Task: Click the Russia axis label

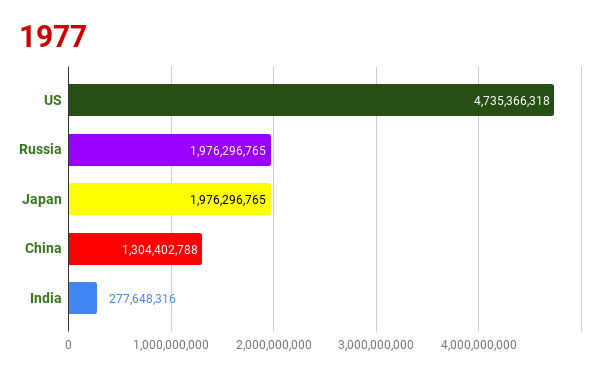Action: pyautogui.click(x=40, y=149)
